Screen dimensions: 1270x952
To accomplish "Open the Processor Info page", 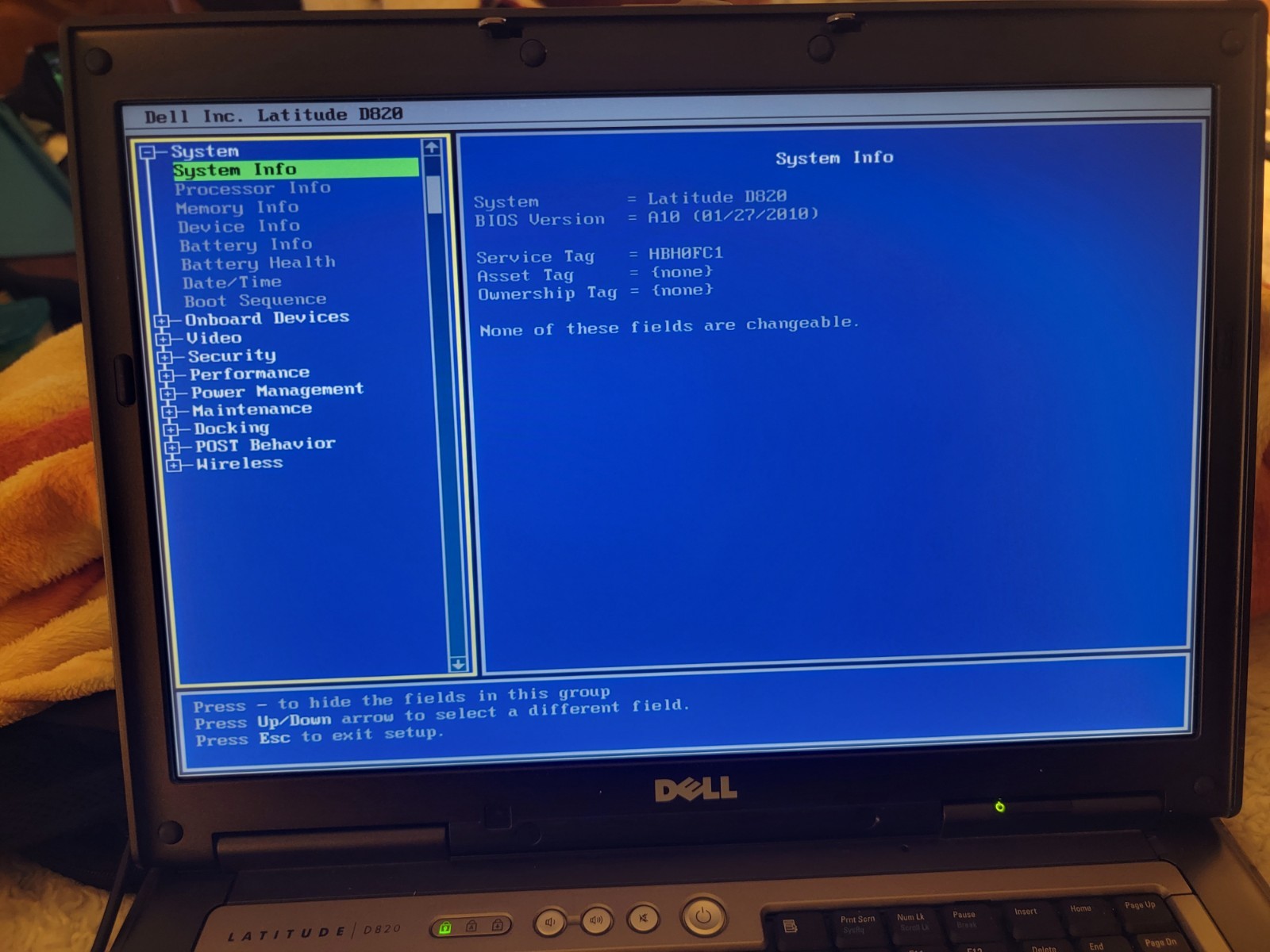I will [252, 189].
